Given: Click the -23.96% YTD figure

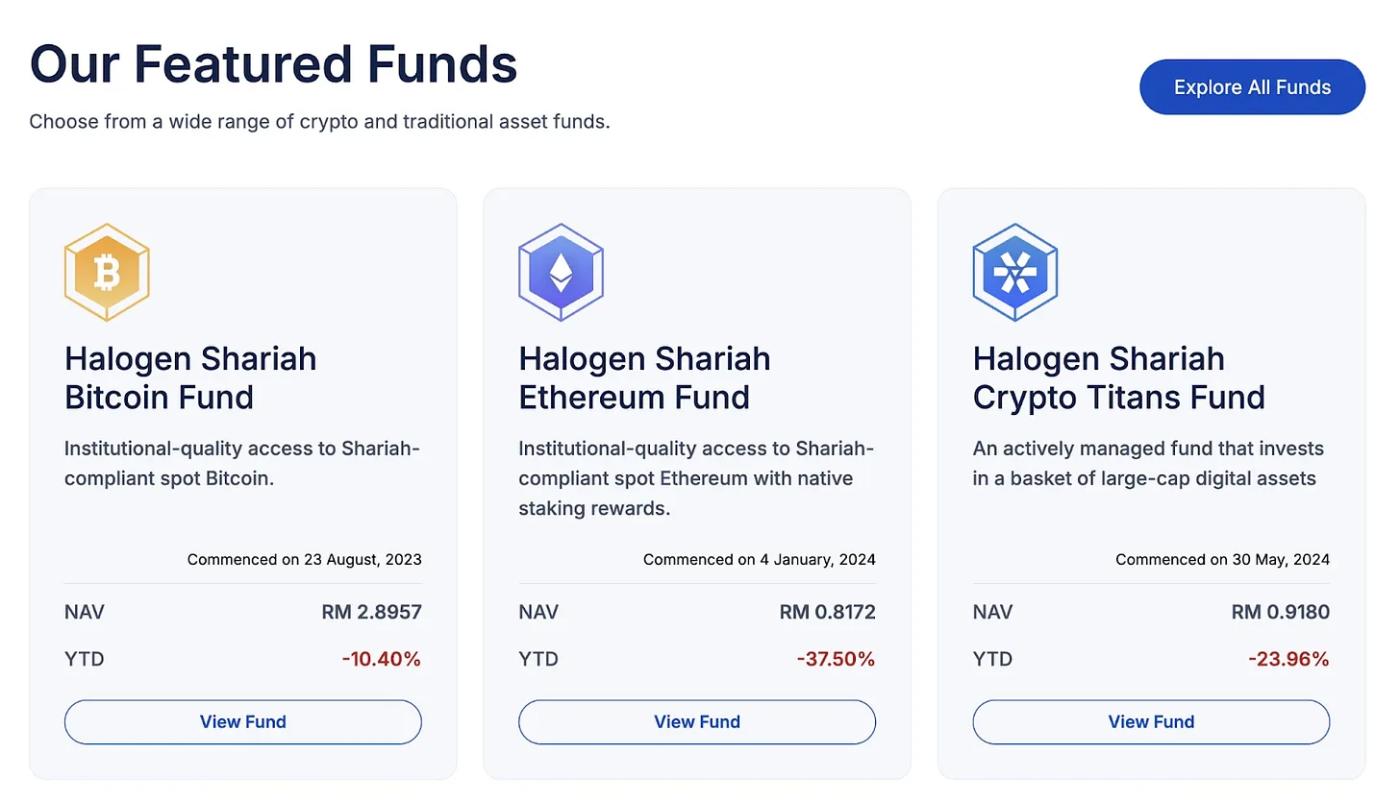Looking at the screenshot, I should (1289, 659).
